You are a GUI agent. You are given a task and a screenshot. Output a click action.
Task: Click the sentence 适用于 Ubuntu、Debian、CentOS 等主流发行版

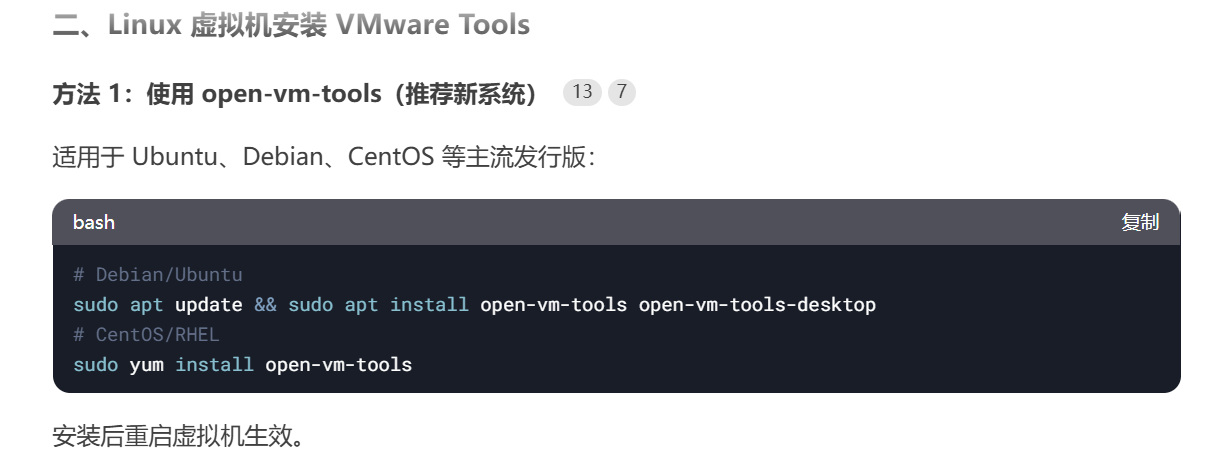(x=324, y=158)
